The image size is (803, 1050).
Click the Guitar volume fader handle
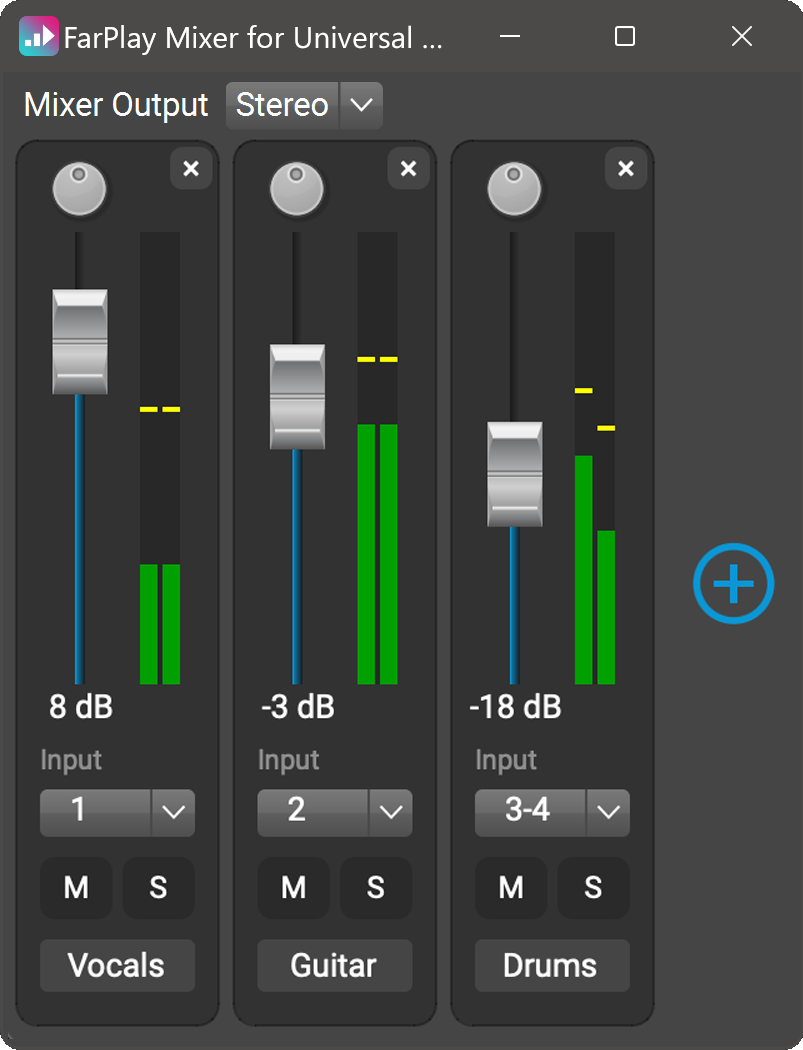(297, 397)
